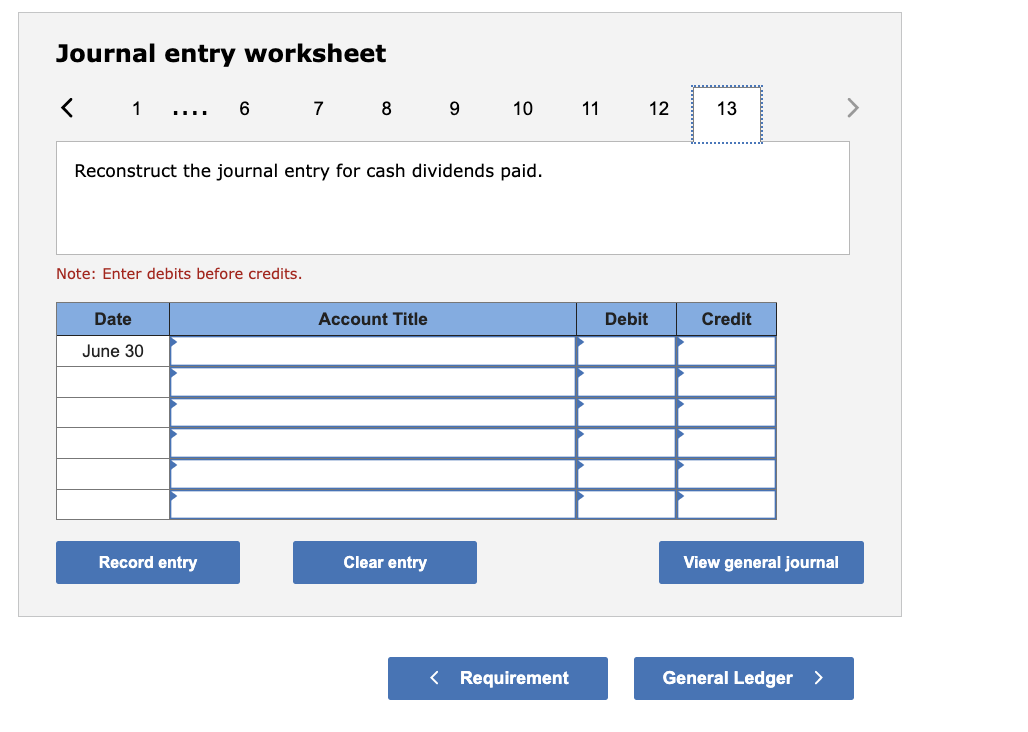Viewport: 1028px width, 732px height.
Task: Click the chevron inside the General Ledger button
Action: coord(818,678)
